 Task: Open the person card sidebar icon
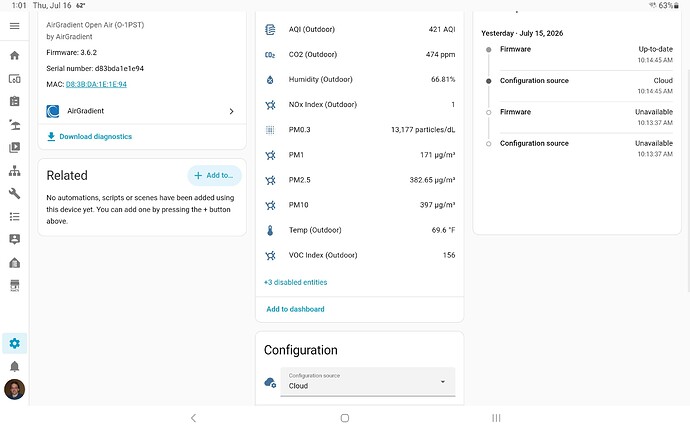pyautogui.click(x=15, y=239)
